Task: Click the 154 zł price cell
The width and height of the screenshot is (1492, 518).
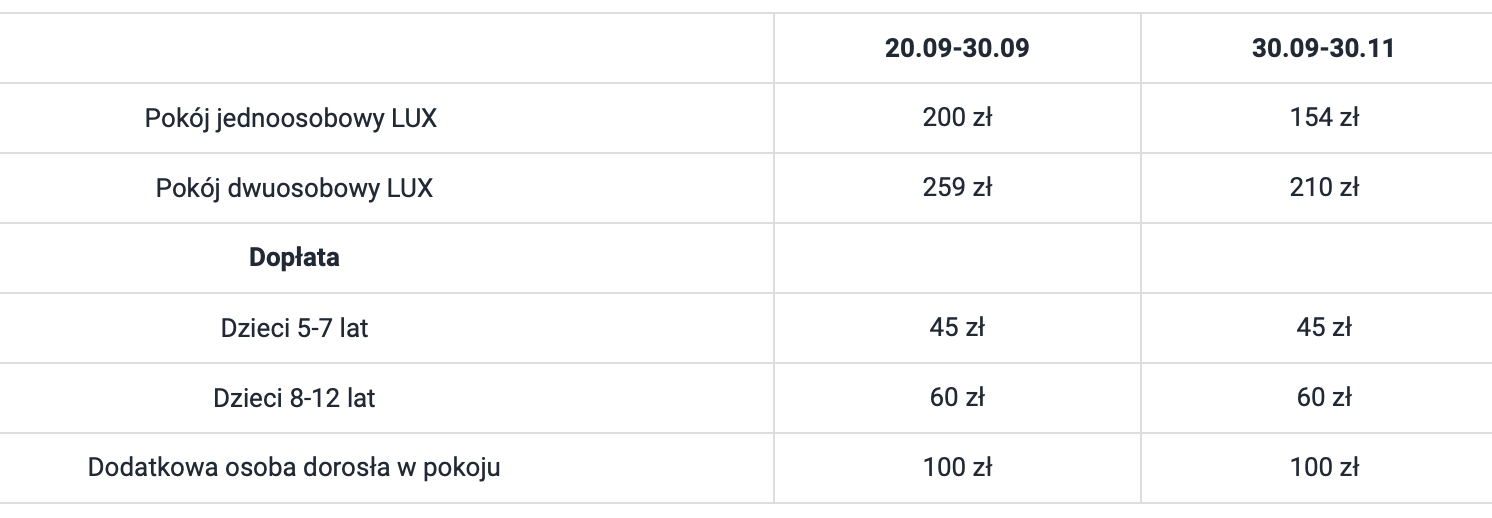Action: pos(1324,118)
